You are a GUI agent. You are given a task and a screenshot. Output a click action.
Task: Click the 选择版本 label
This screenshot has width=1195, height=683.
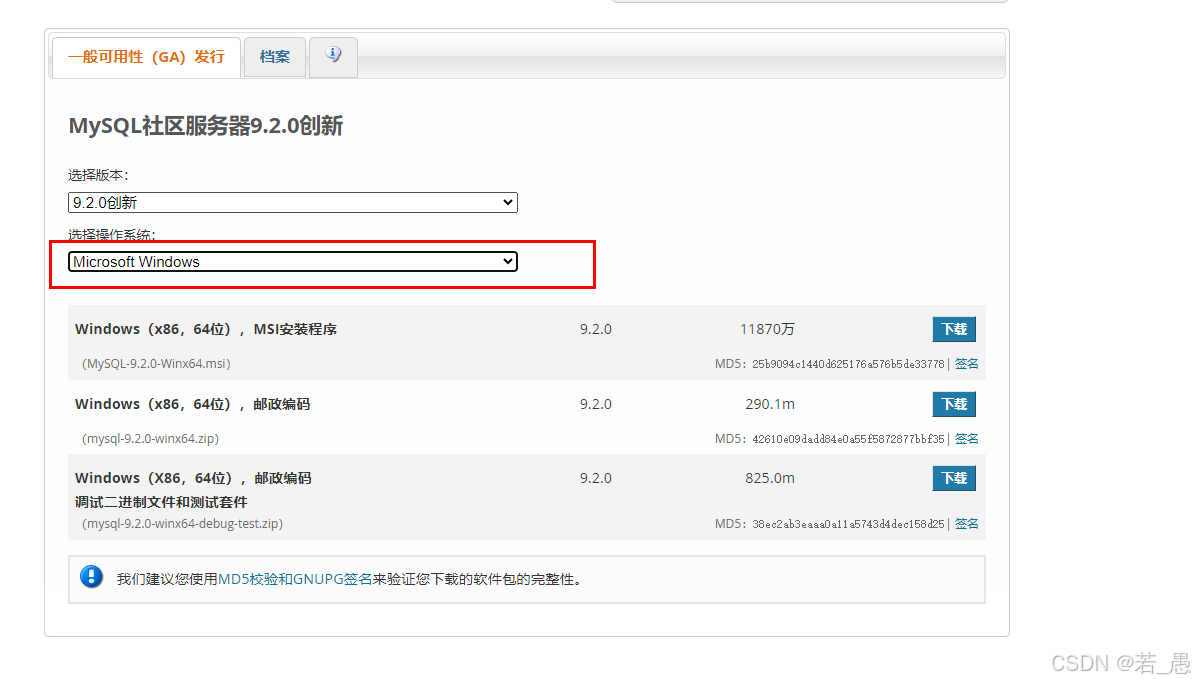98,175
